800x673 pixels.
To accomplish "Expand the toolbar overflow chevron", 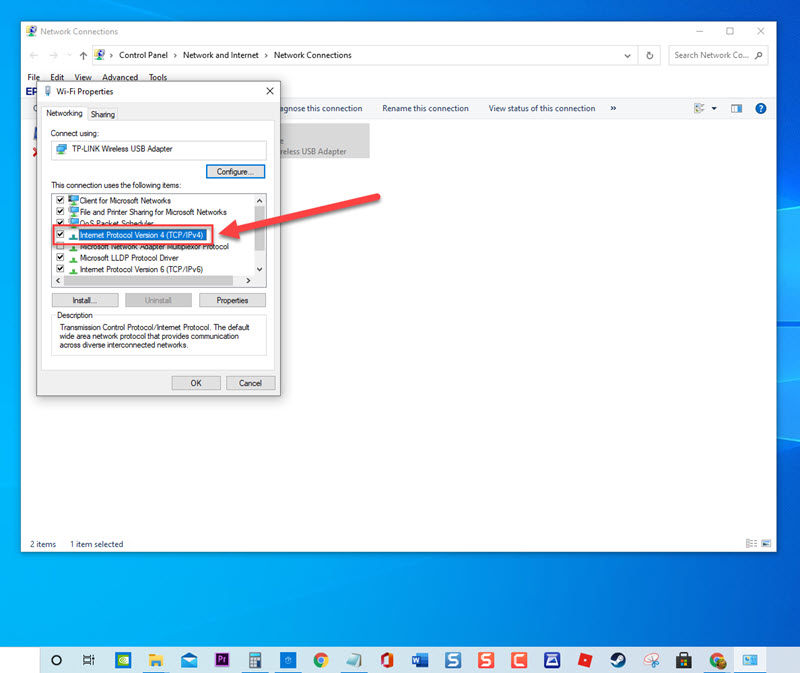I will [613, 108].
